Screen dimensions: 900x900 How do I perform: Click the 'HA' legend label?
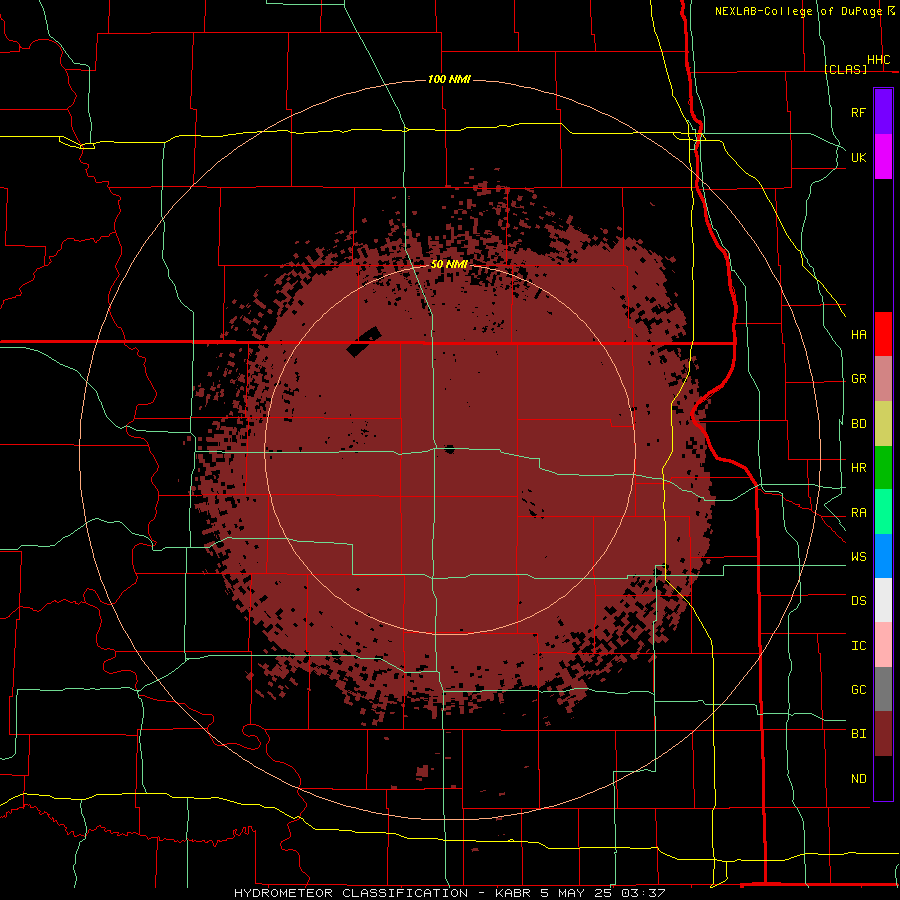[x=858, y=335]
